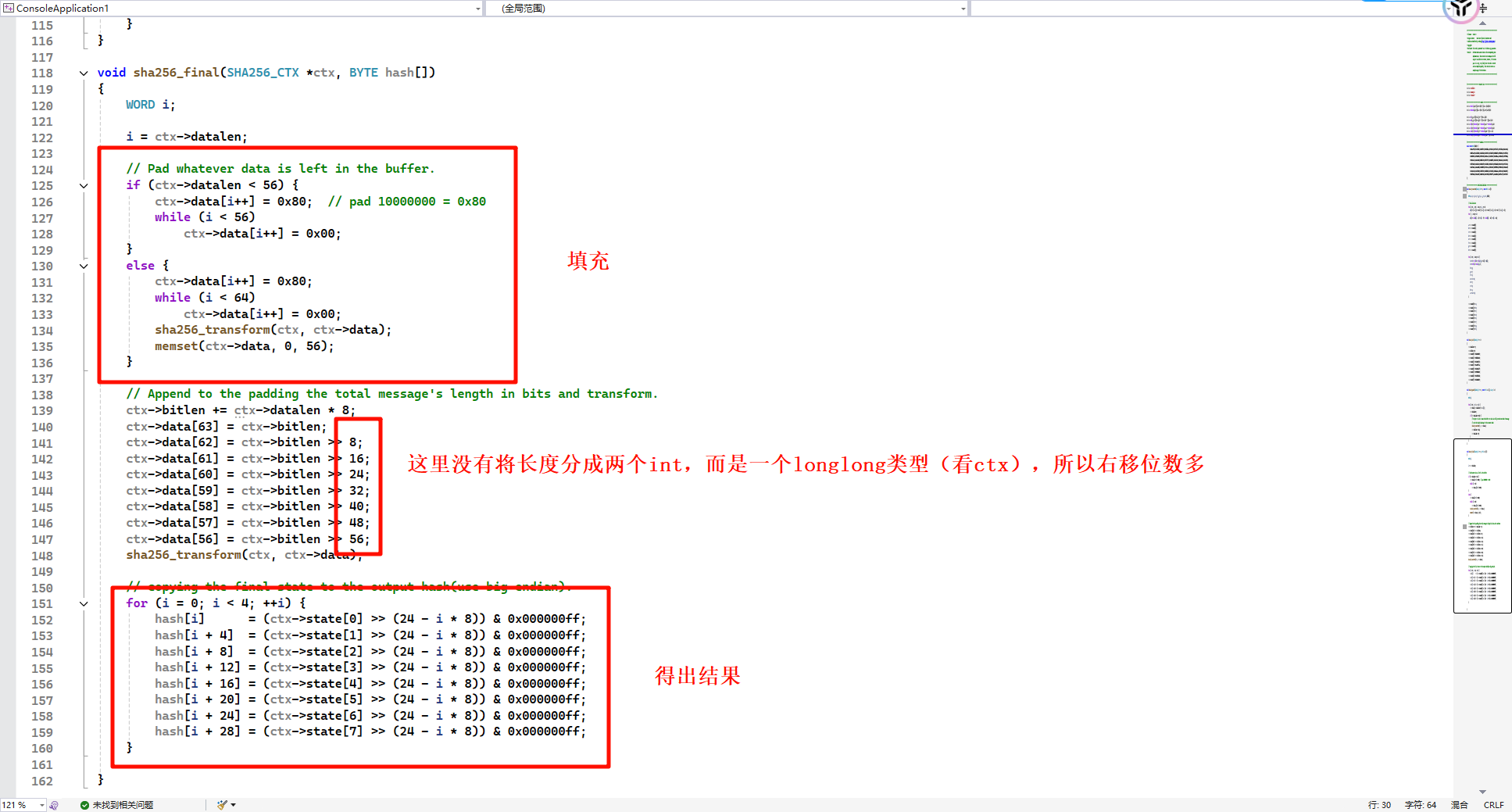Screen dimensions: 1512x812
Task: Open the ConsoleApplication1 project dropdown
Action: coord(477,9)
